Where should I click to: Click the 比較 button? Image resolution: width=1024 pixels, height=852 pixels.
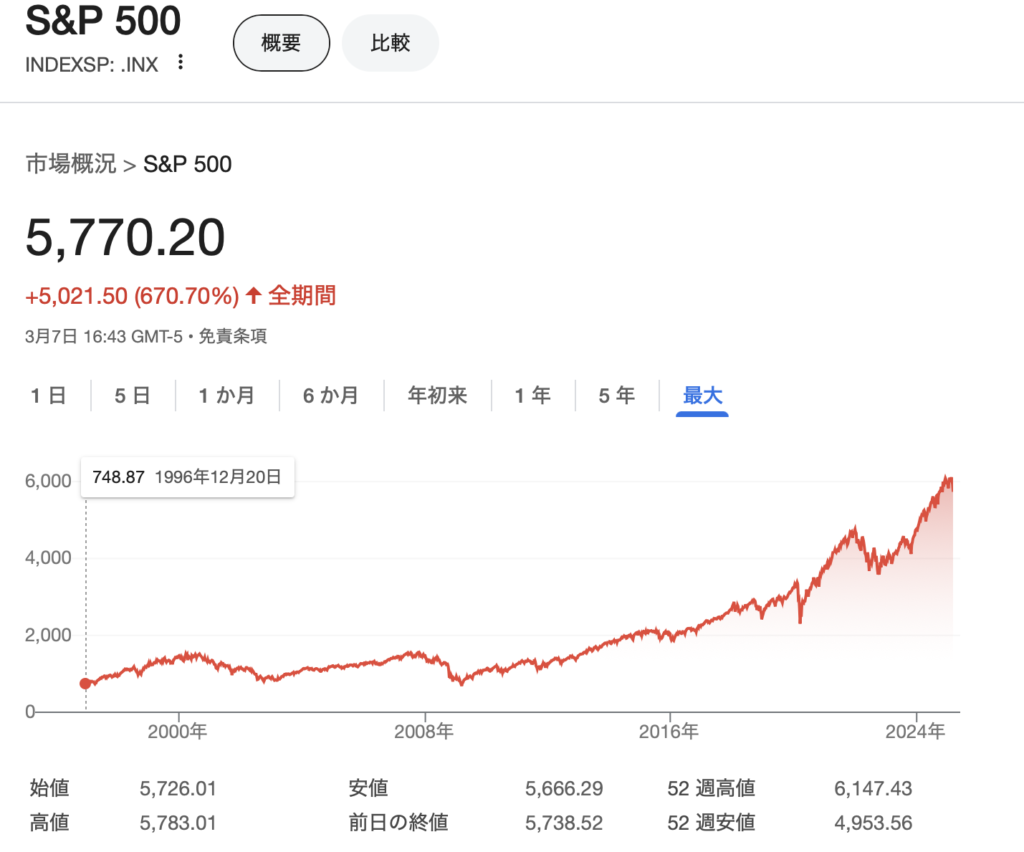pos(390,43)
